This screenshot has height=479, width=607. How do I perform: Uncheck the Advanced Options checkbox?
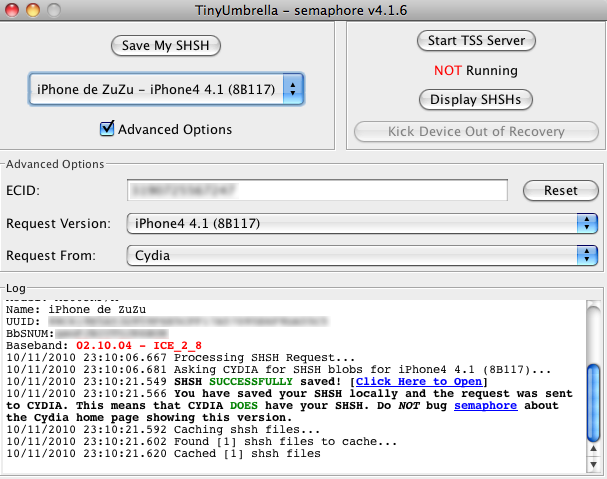(x=107, y=129)
